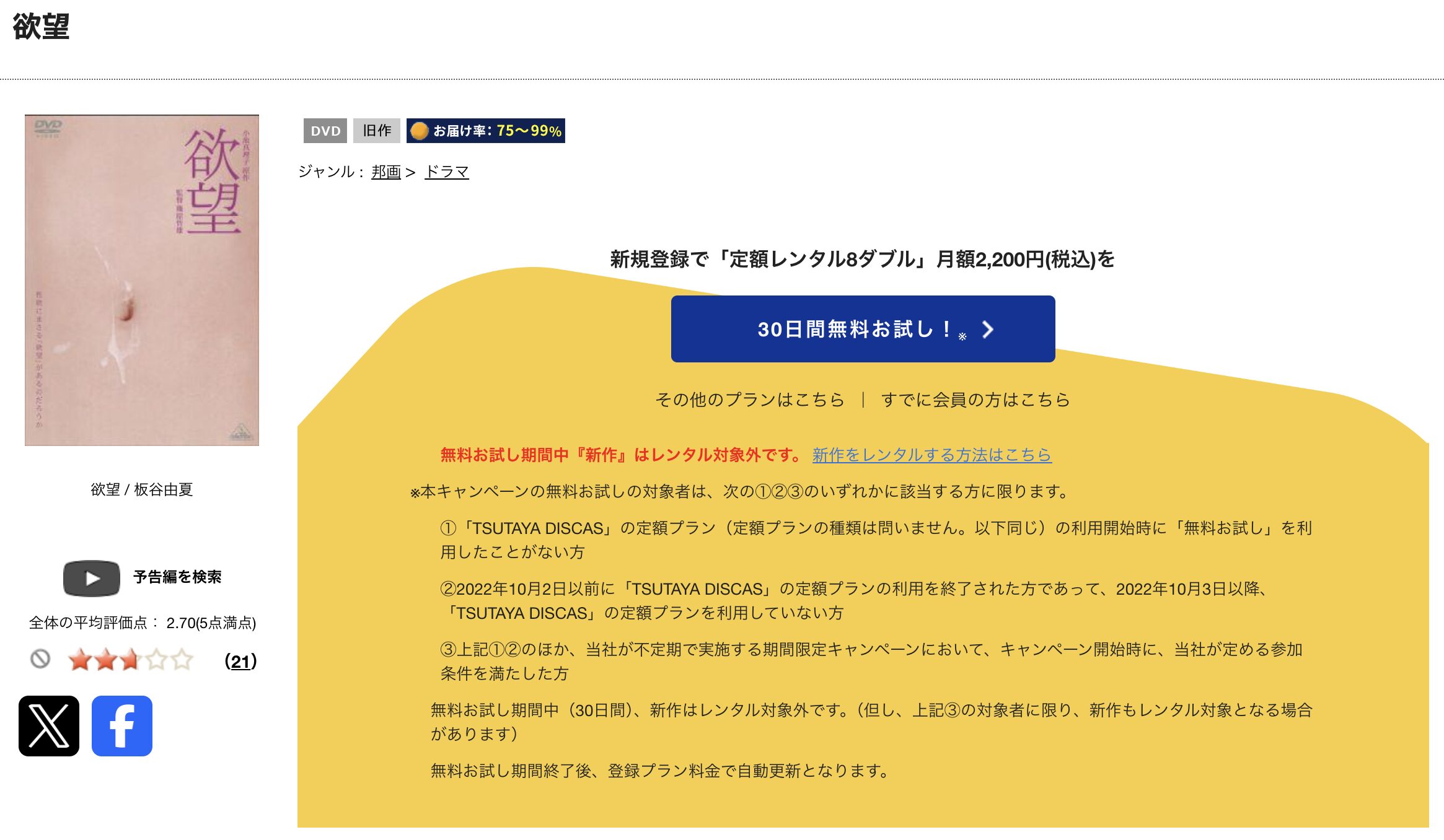This screenshot has width=1444, height=840.
Task: Click 全体の平均評価点 2.70 text
Action: 143,623
